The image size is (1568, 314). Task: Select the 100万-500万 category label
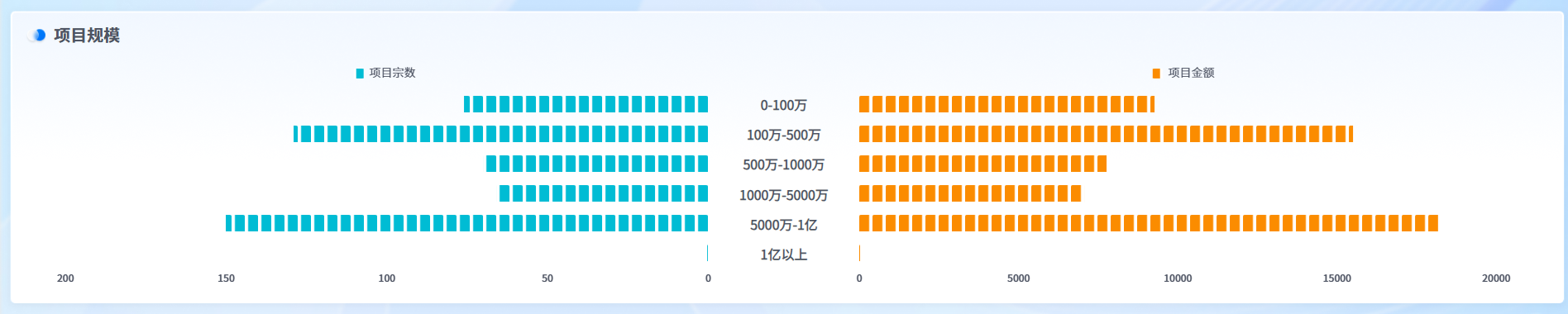(x=783, y=135)
